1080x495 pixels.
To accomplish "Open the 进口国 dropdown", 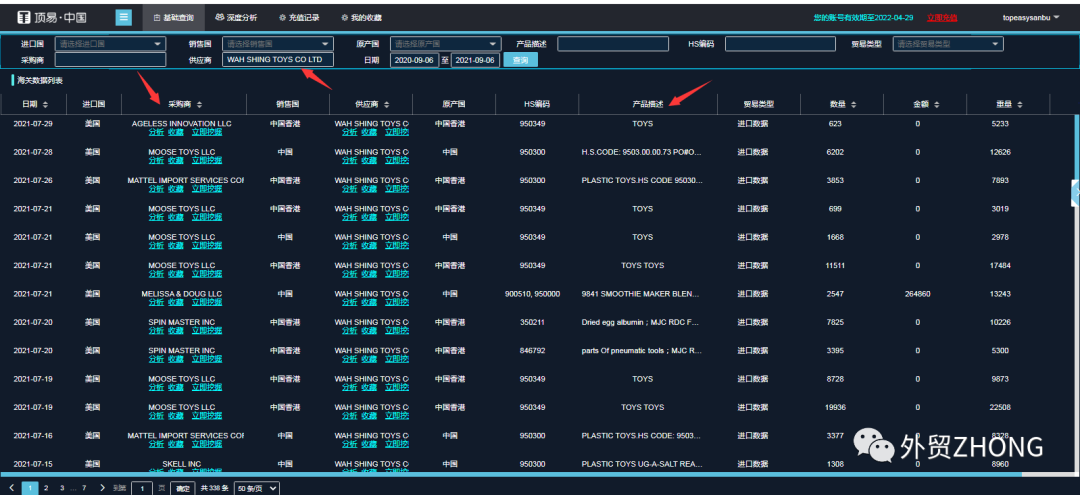I will 110,44.
